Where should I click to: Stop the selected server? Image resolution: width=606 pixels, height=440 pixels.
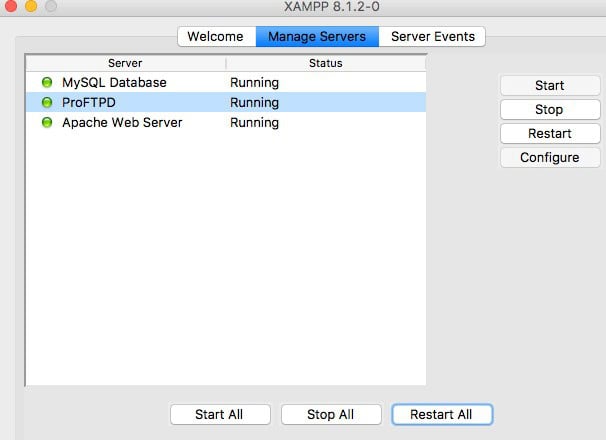click(550, 109)
